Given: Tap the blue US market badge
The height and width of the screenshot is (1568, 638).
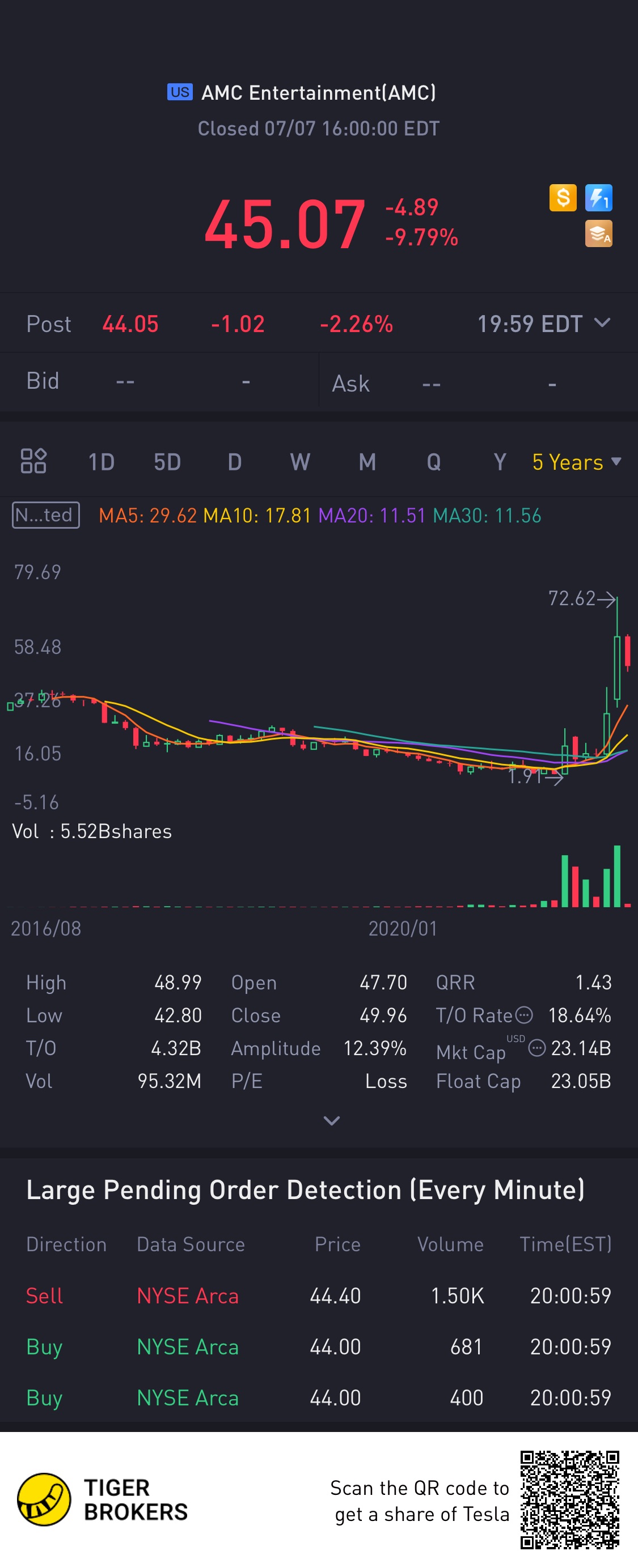Looking at the screenshot, I should [180, 92].
